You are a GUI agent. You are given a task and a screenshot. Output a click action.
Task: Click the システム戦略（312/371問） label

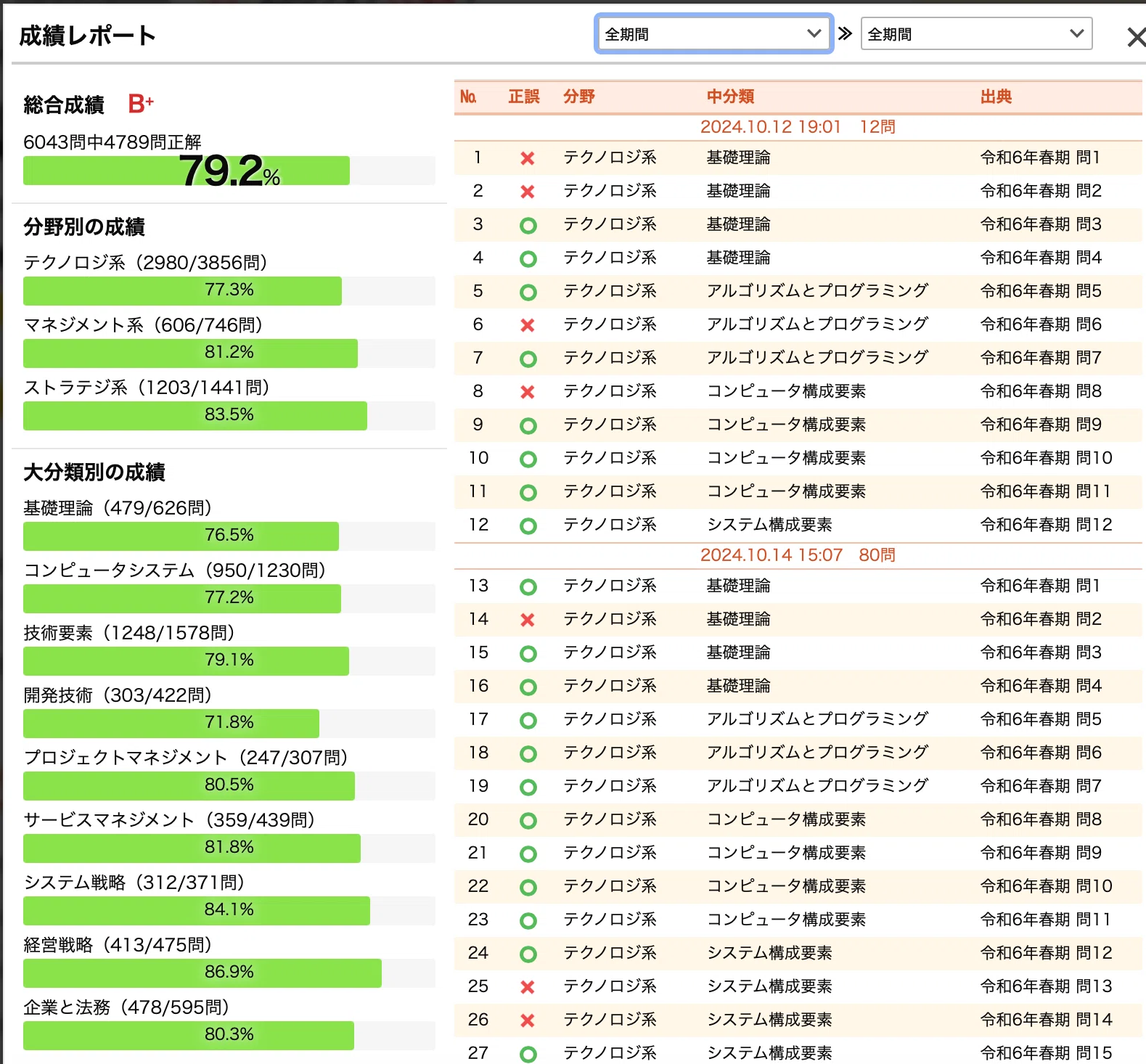click(x=134, y=883)
